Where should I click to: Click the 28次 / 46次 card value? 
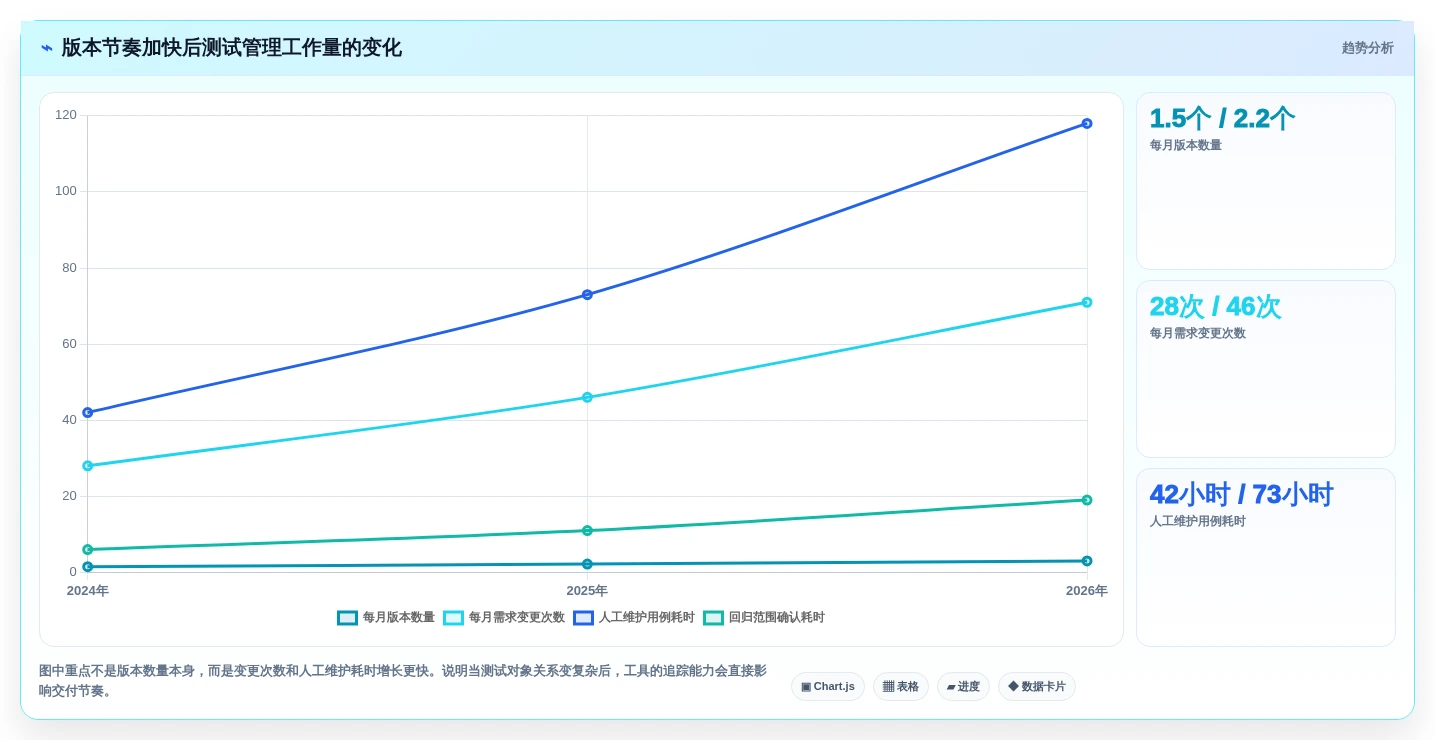(1215, 307)
